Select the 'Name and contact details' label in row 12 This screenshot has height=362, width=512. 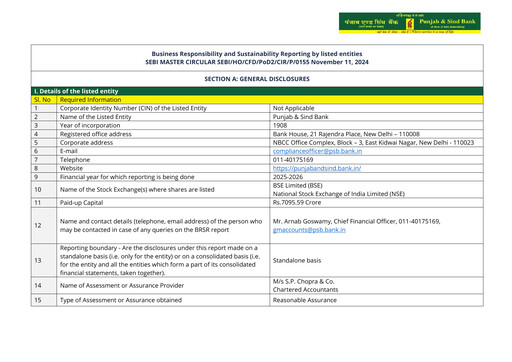click(x=161, y=225)
